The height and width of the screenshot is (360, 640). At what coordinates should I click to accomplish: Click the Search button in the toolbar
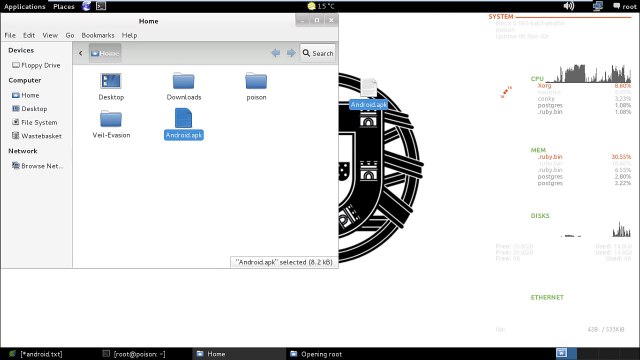point(318,53)
